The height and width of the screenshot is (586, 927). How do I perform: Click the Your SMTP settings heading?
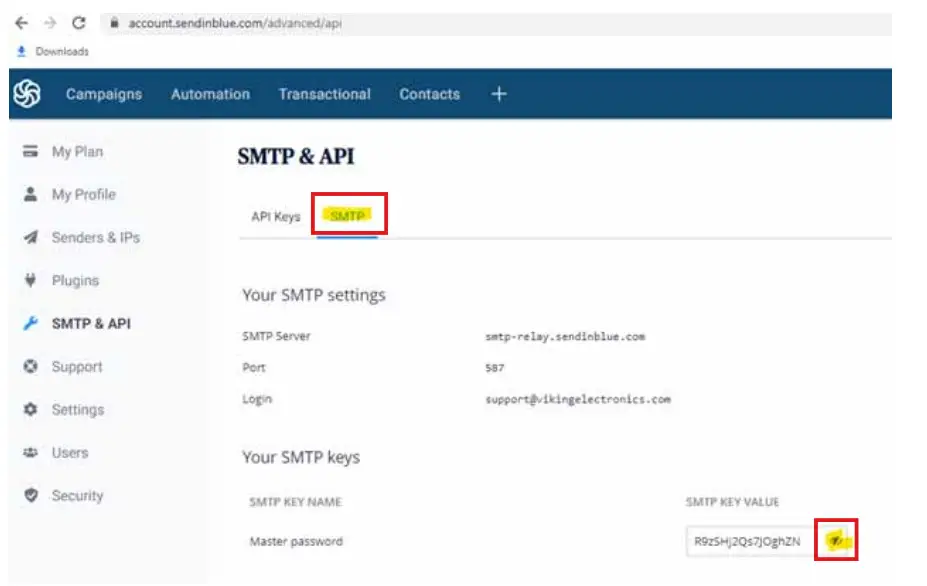point(313,295)
